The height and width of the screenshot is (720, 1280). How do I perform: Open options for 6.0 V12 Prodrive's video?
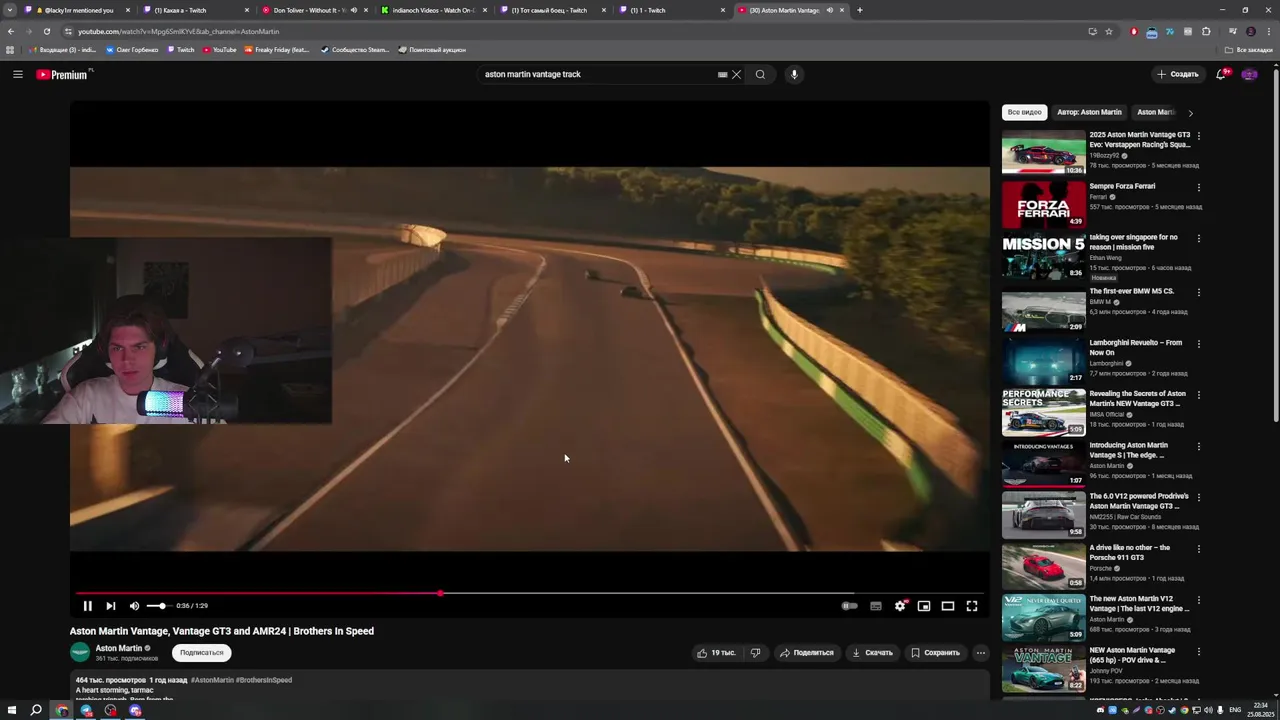click(1198, 497)
